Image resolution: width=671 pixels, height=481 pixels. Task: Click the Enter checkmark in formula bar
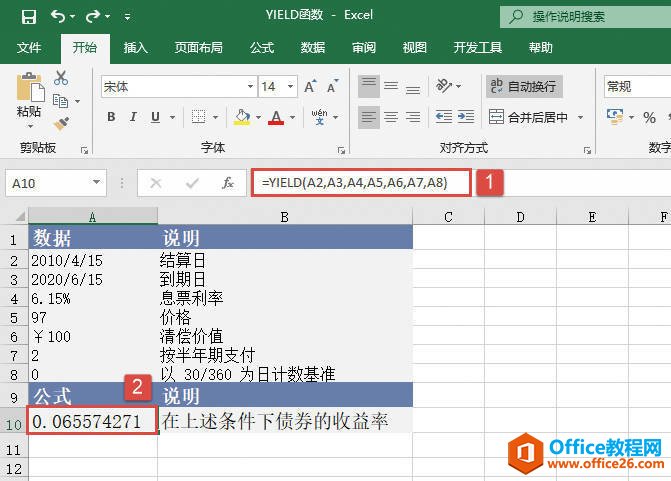(192, 183)
